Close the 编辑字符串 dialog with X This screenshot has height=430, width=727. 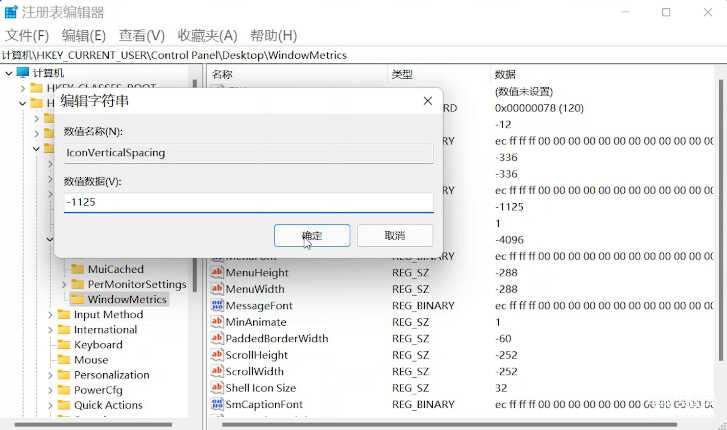tap(427, 101)
